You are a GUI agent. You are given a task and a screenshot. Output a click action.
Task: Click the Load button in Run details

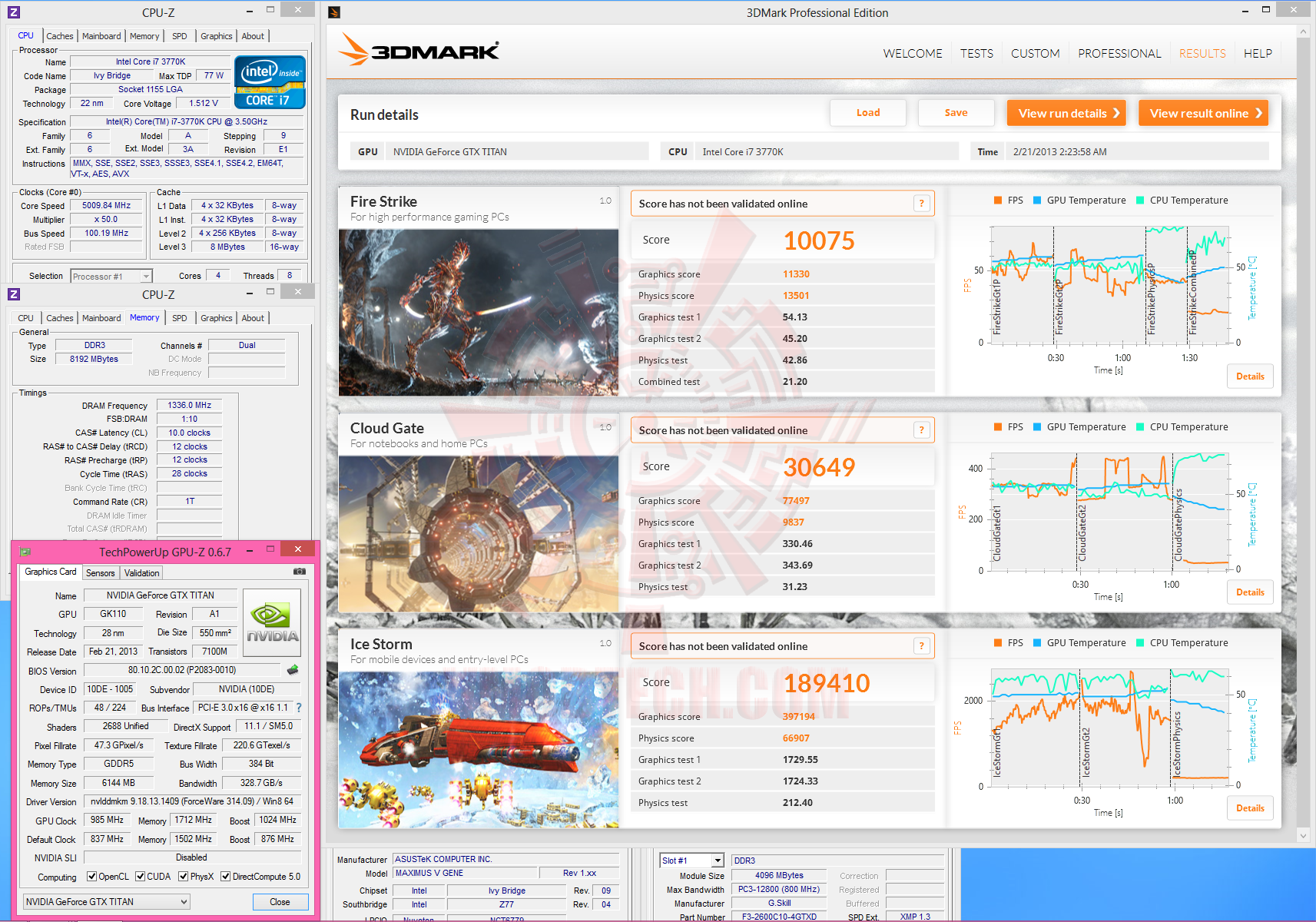pos(868,113)
